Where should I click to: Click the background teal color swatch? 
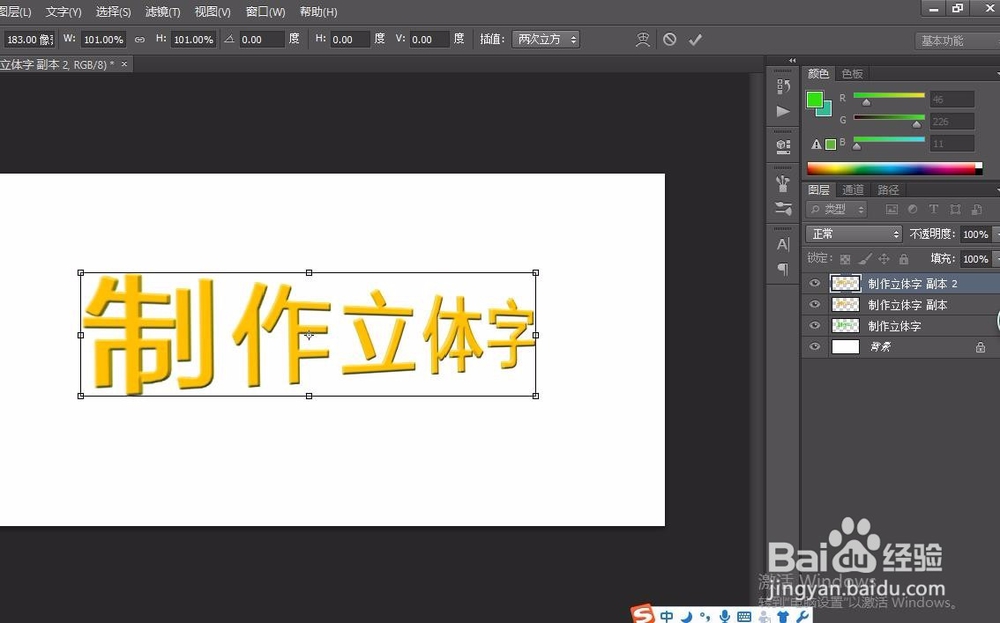coord(826,110)
